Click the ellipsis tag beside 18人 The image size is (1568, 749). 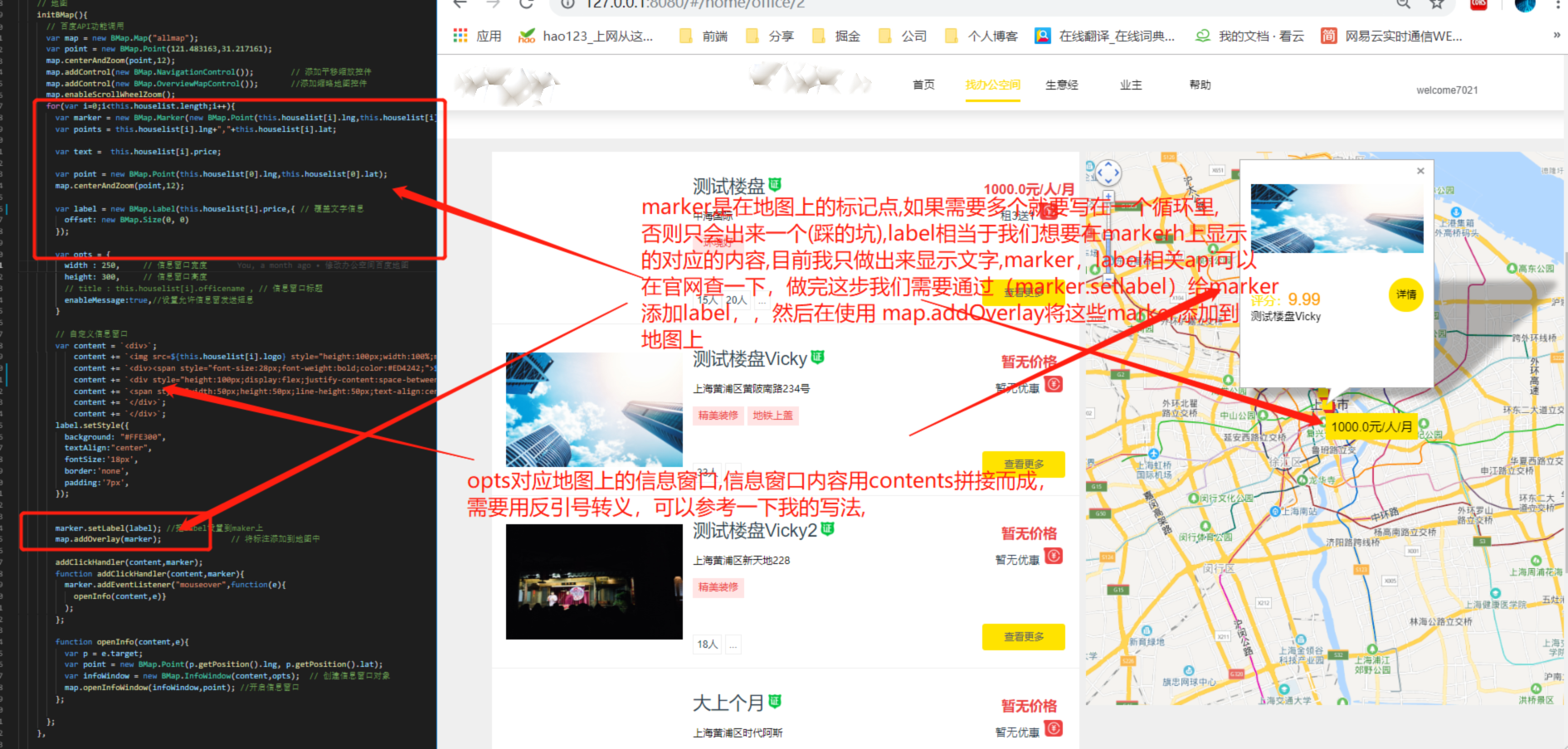[733, 644]
